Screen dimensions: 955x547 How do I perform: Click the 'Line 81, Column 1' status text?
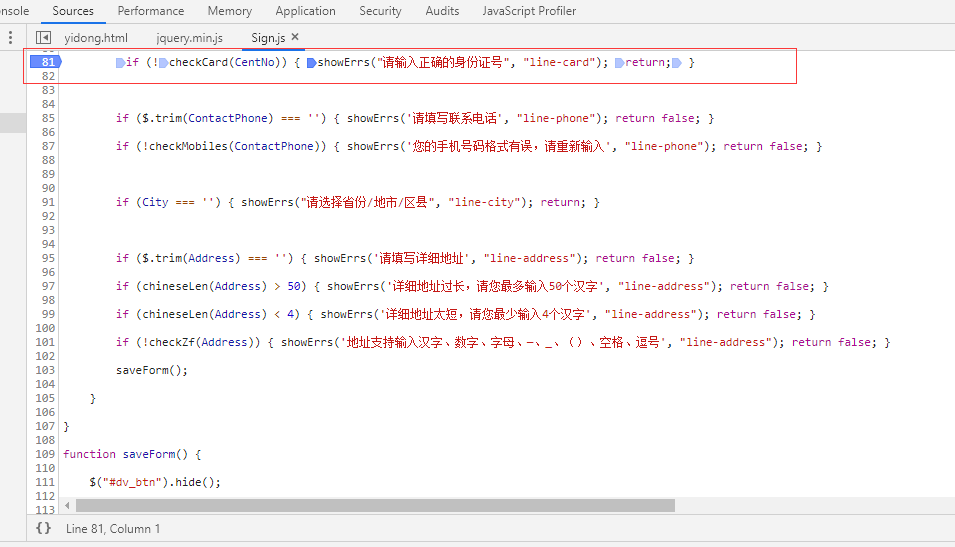(113, 529)
